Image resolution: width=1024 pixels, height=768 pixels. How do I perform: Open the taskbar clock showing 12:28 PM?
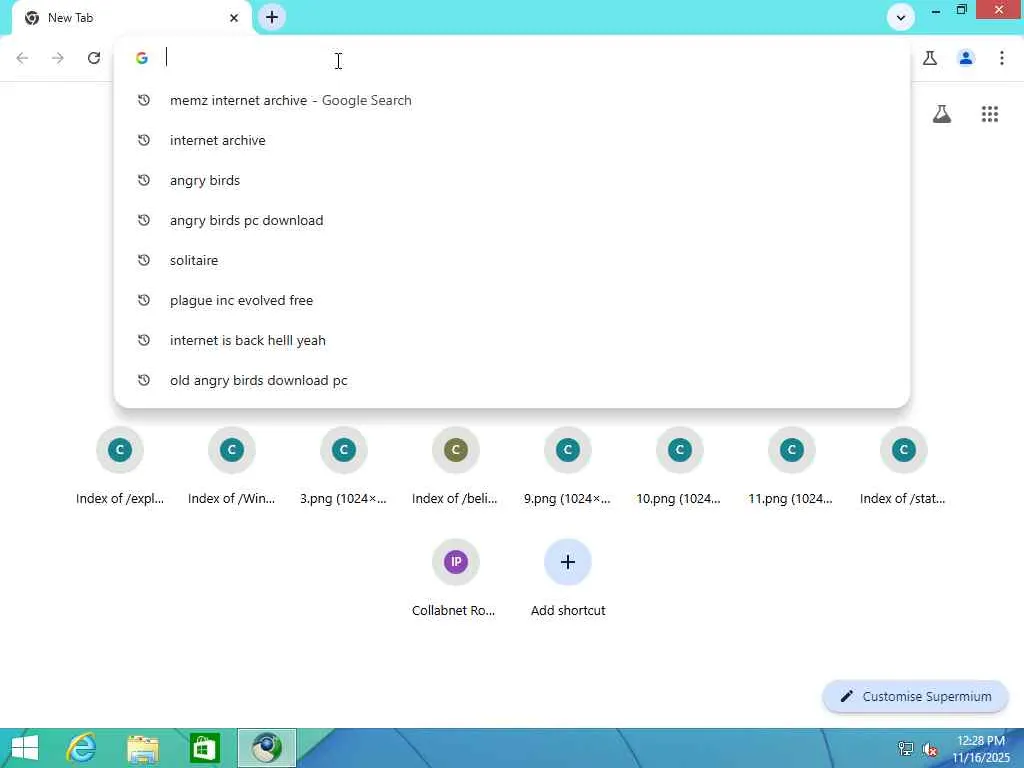pos(981,748)
